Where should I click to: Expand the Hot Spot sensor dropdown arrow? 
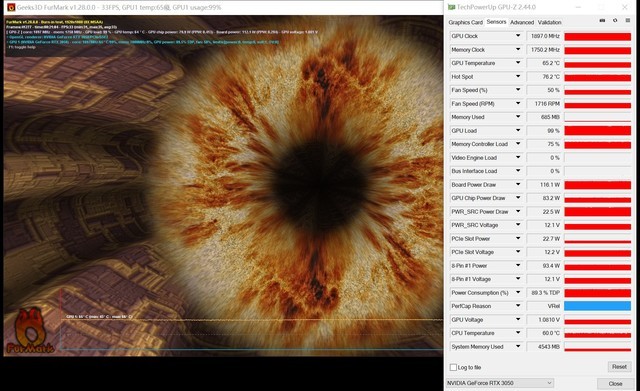[518, 76]
